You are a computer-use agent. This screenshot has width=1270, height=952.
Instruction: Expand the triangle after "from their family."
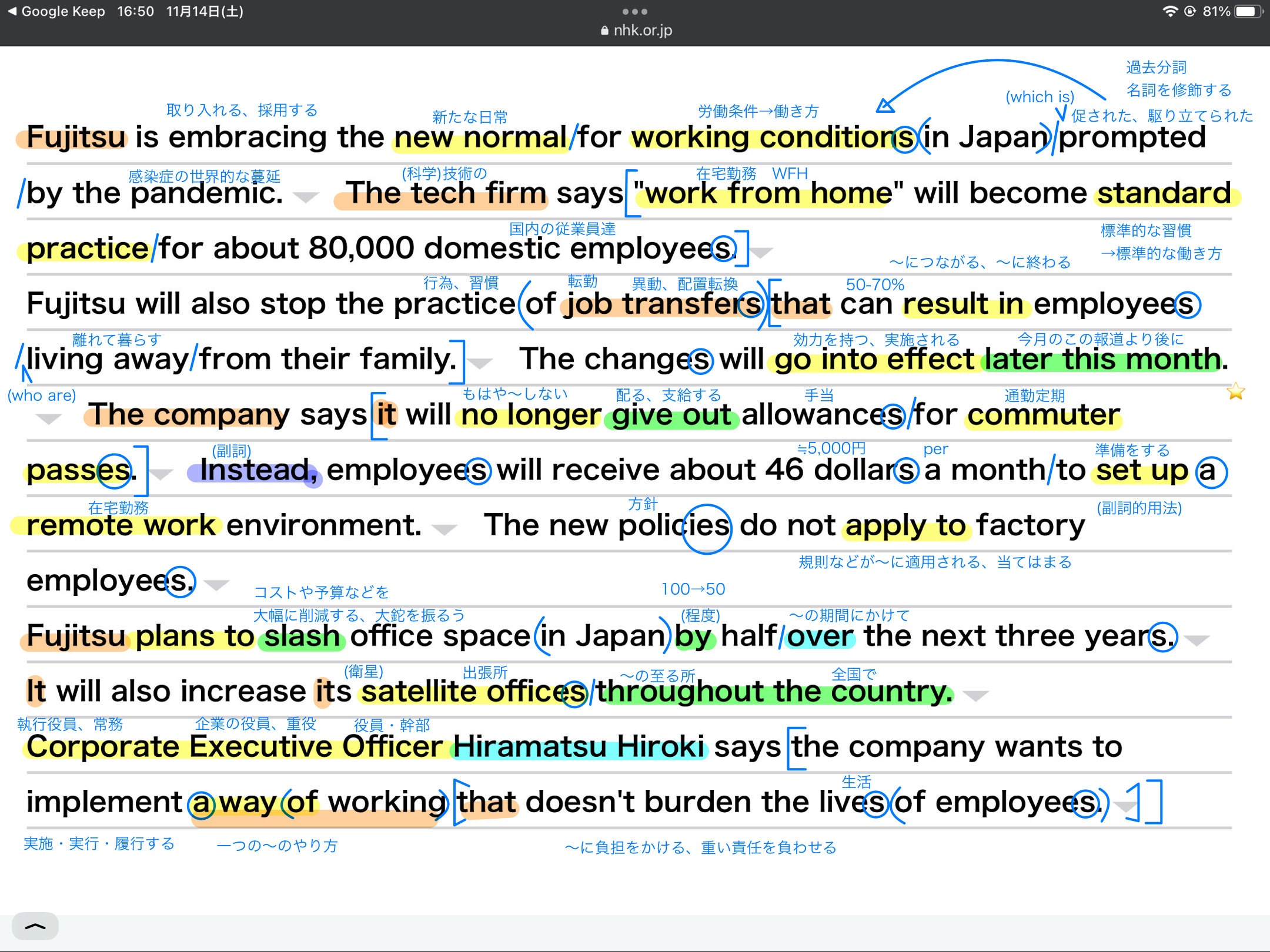[x=480, y=363]
